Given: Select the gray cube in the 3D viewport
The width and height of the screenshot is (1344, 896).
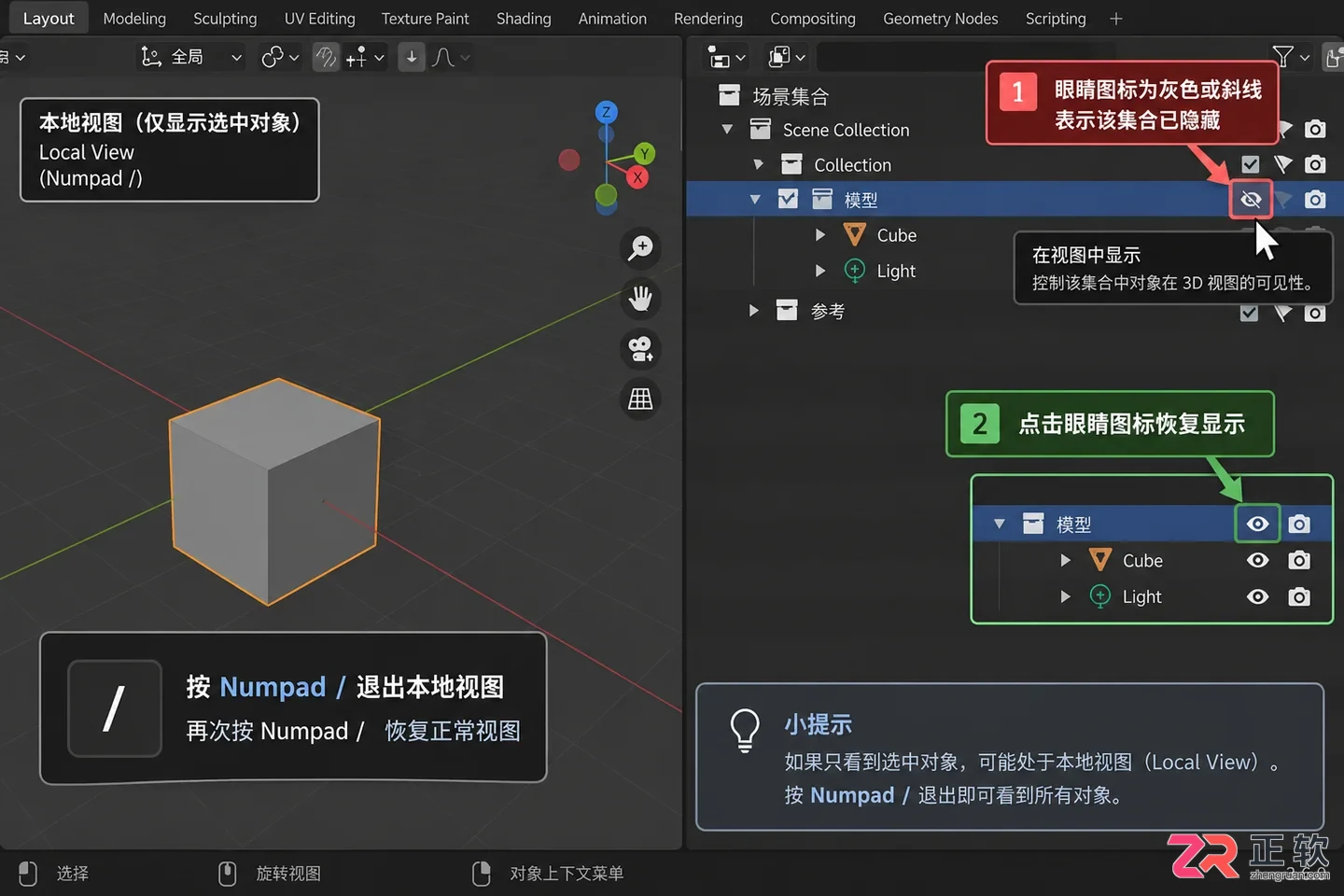Looking at the screenshot, I should 274,492.
